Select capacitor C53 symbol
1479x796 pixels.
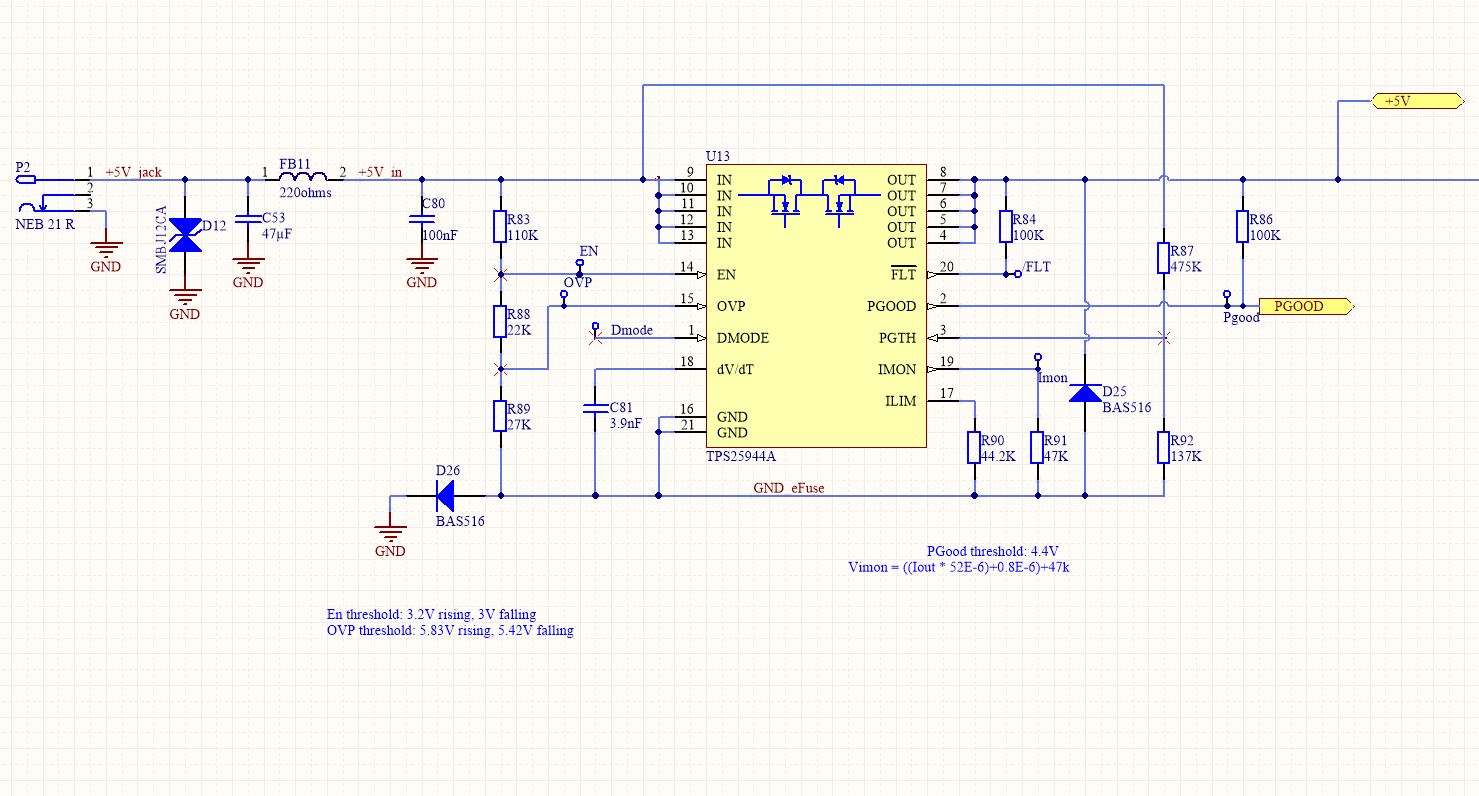pos(248,220)
